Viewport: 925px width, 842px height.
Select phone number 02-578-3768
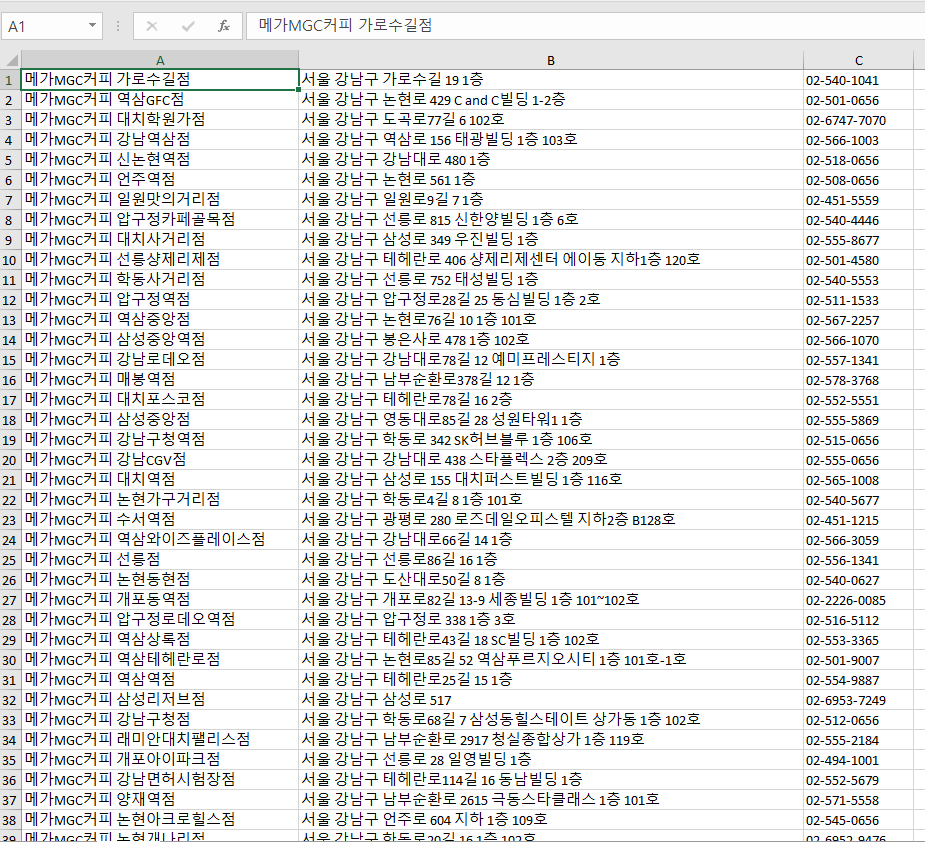coord(858,380)
